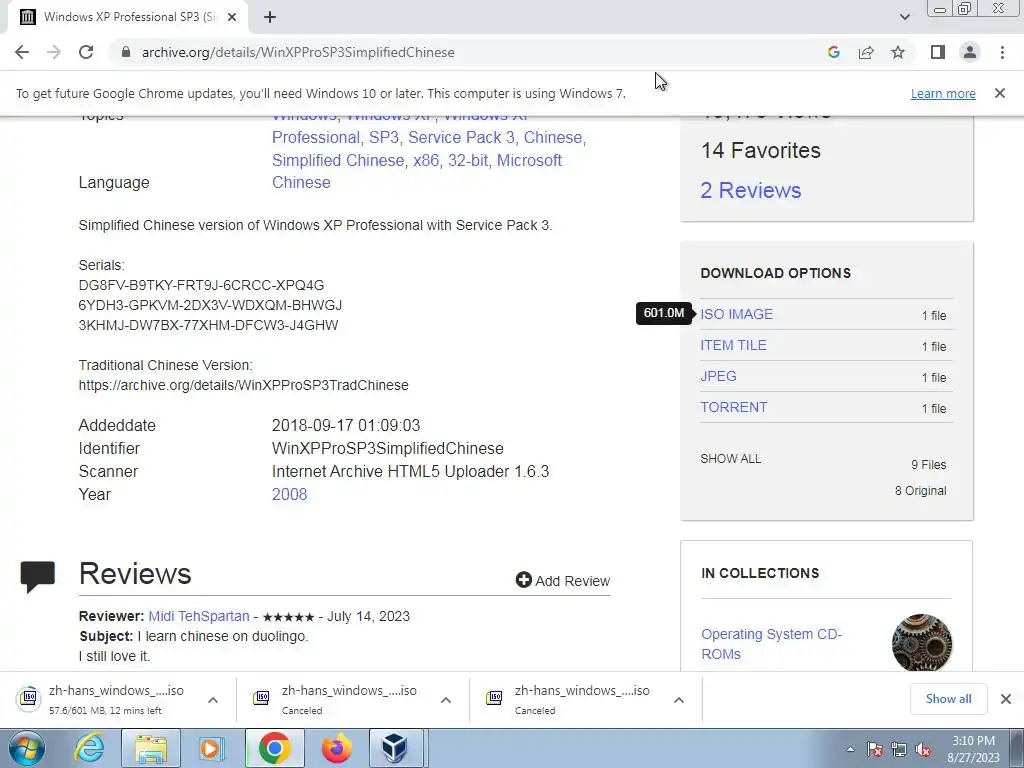
Task: Open the Google search icon in address bar
Action: [x=833, y=52]
